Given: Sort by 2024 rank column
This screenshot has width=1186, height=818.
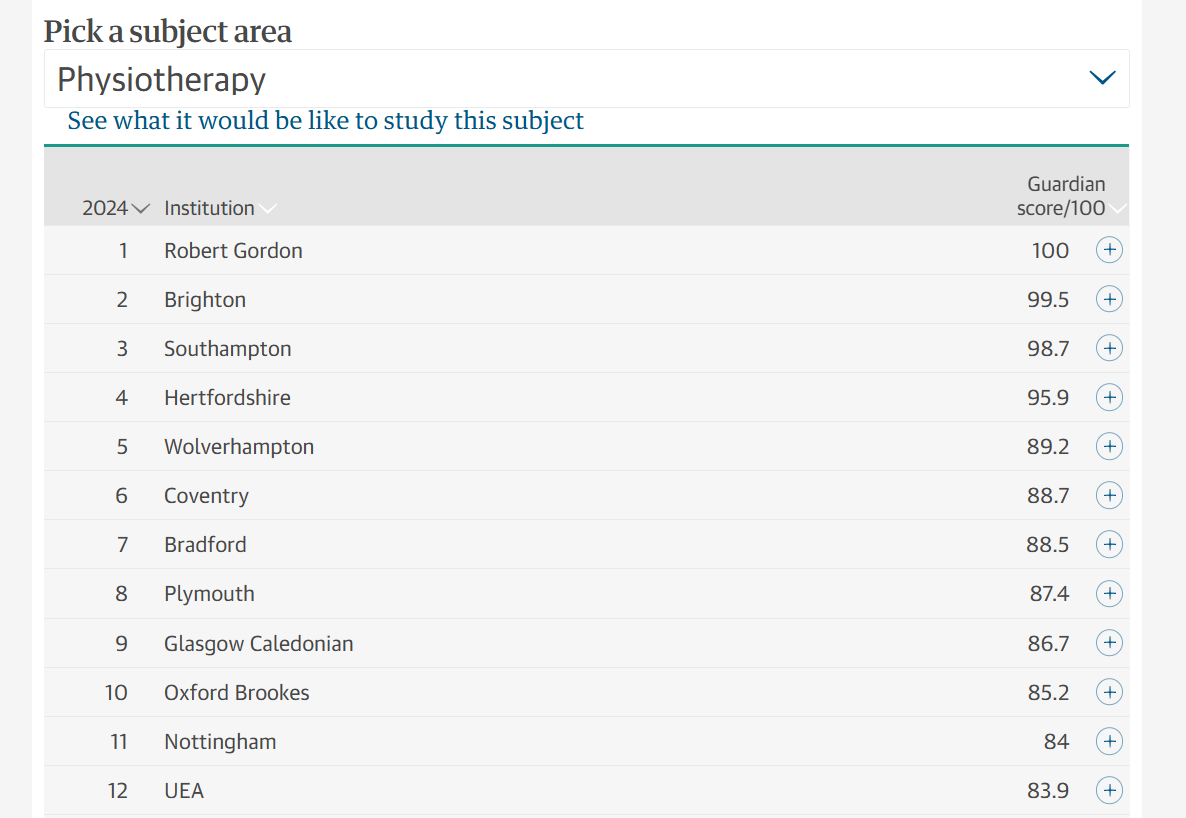Looking at the screenshot, I should tap(115, 208).
